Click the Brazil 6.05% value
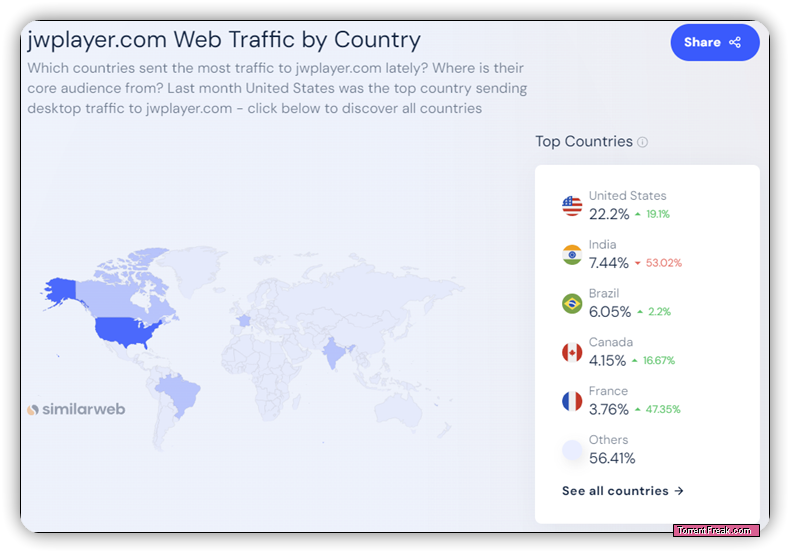The height and width of the screenshot is (553, 790). coord(610,312)
